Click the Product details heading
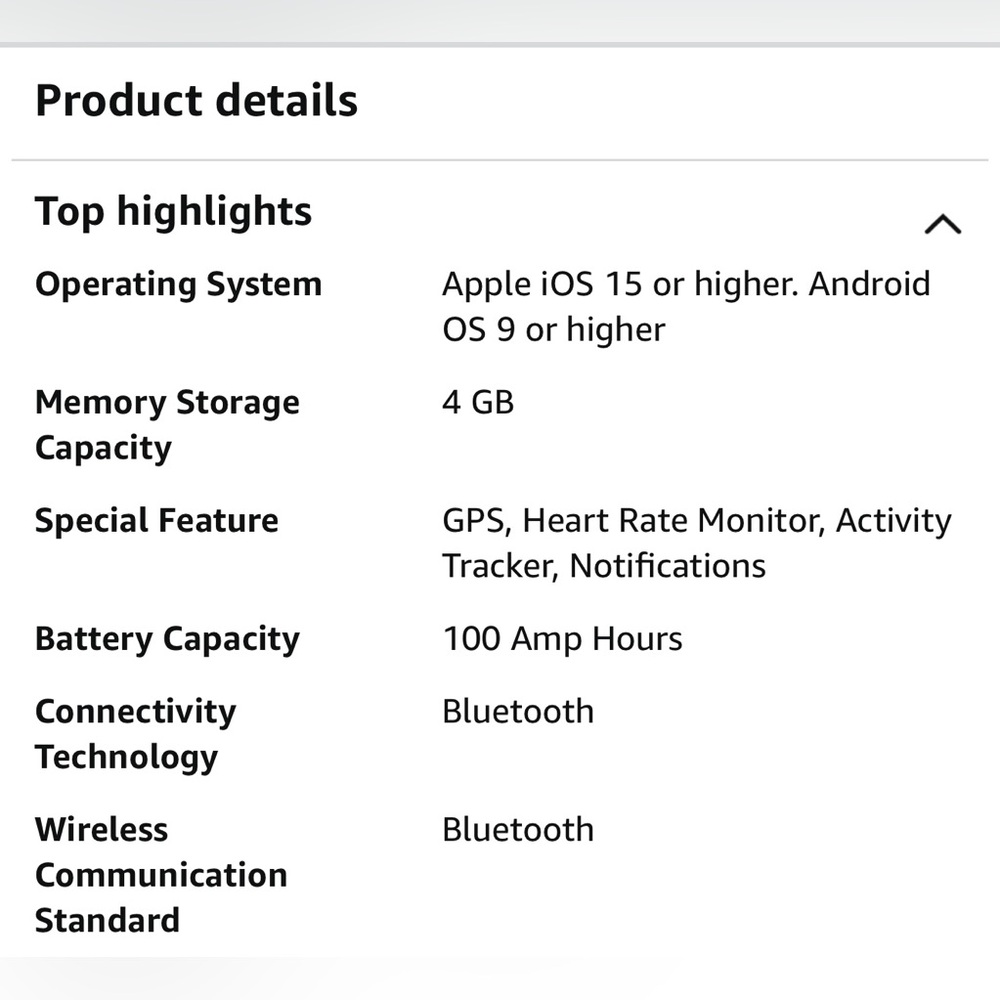 [x=196, y=101]
